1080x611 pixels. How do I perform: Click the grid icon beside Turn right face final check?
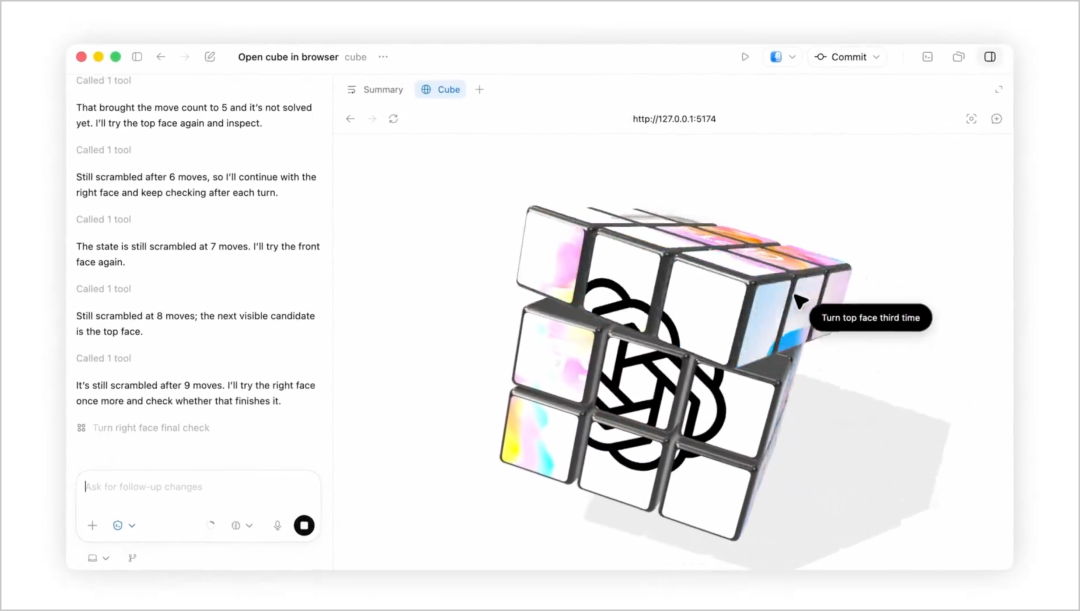point(81,428)
